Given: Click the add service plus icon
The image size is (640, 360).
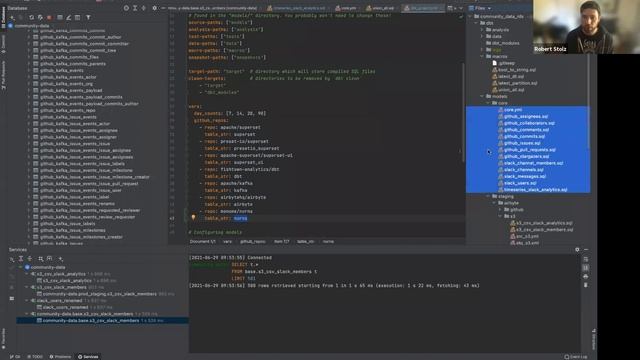Looking at the screenshot, I should coord(60,259).
